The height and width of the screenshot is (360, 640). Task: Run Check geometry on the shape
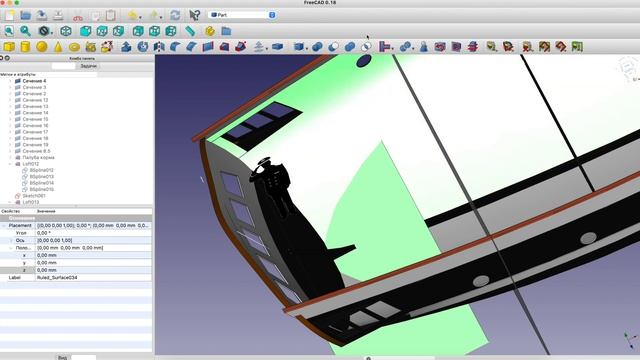click(x=423, y=47)
